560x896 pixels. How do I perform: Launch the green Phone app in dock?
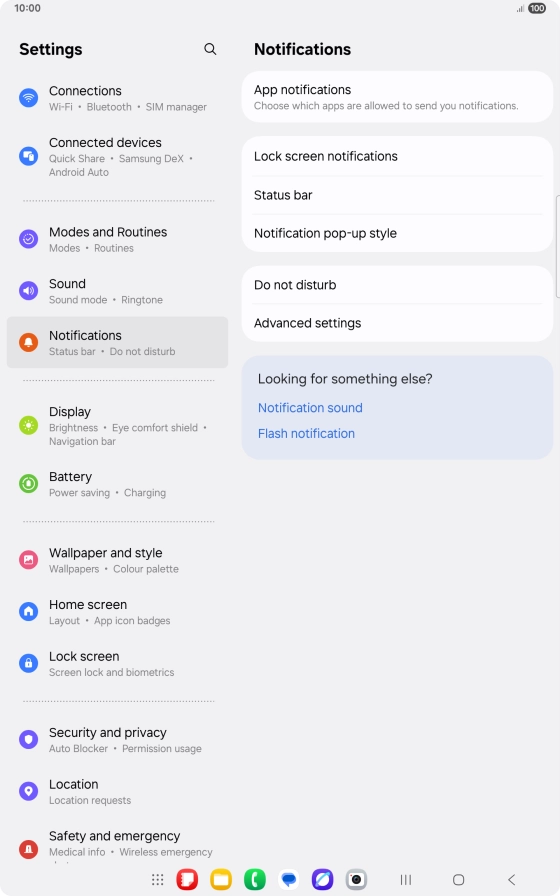coord(255,879)
